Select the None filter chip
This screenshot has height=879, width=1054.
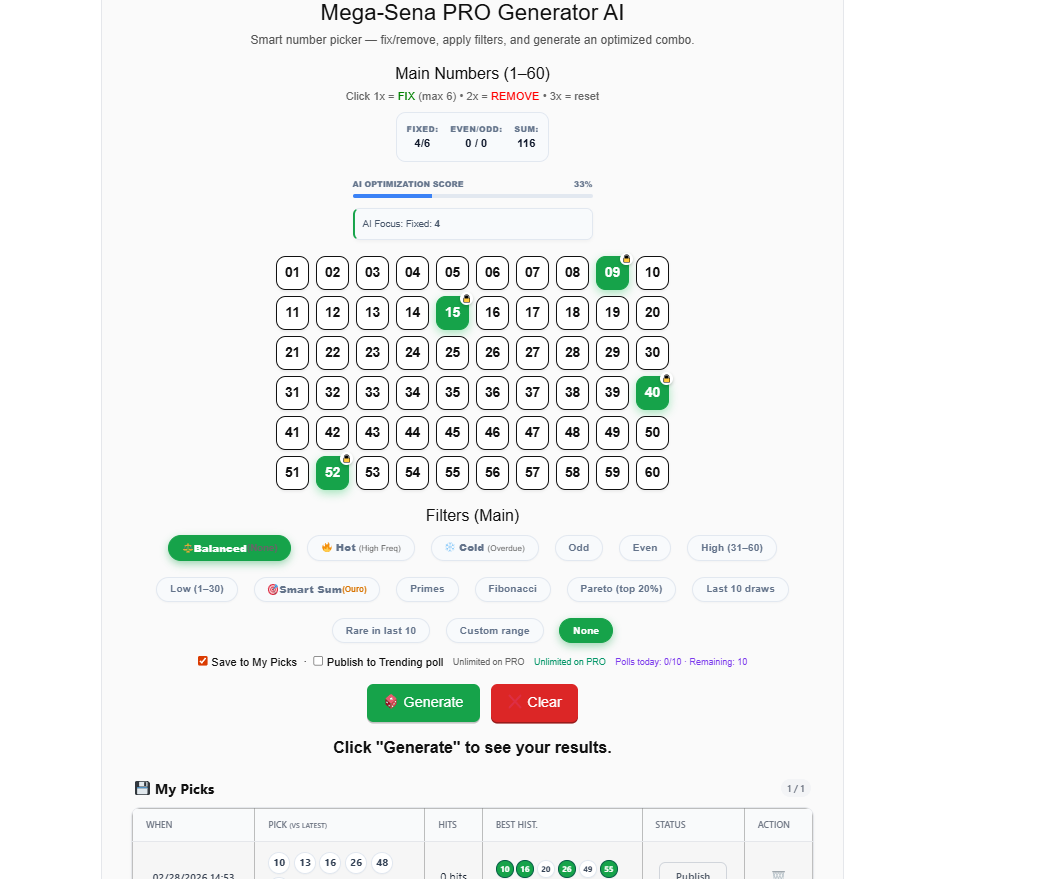586,630
